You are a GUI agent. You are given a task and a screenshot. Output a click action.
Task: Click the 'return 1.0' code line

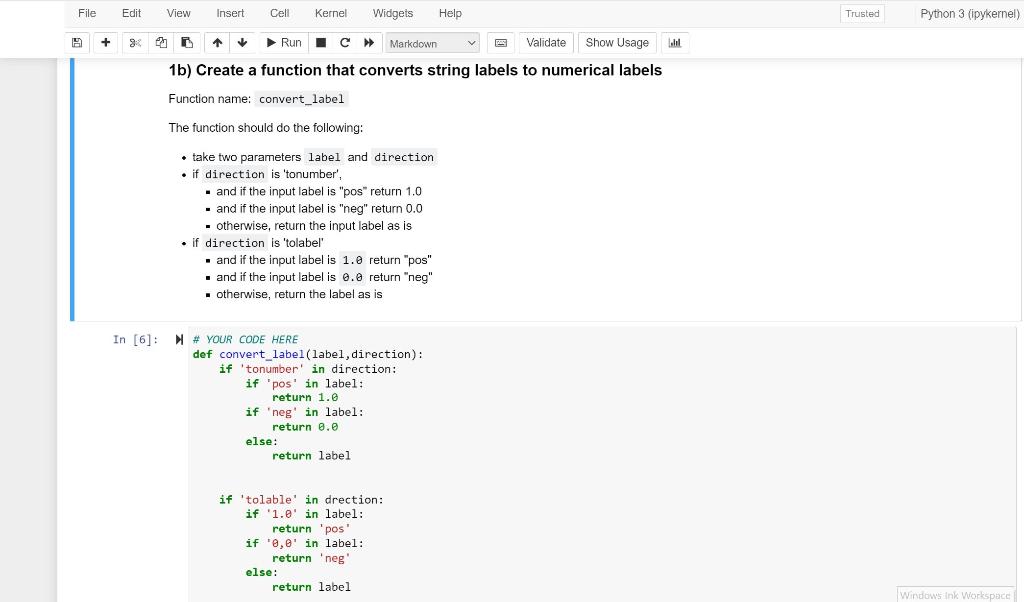point(305,398)
